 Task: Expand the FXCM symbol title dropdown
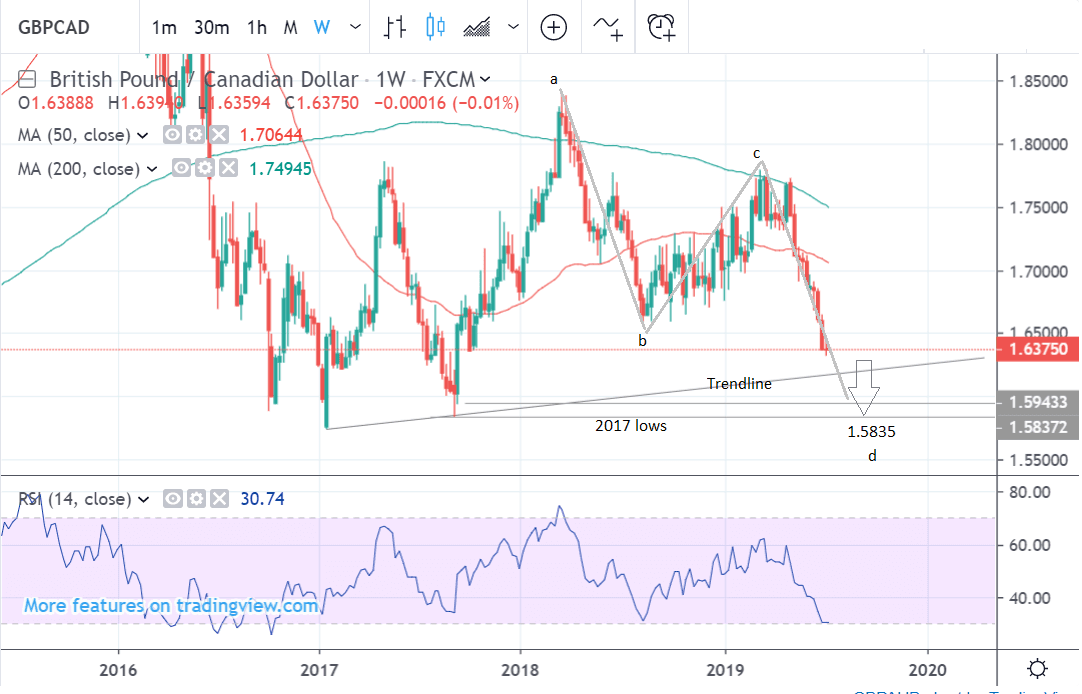[x=485, y=79]
